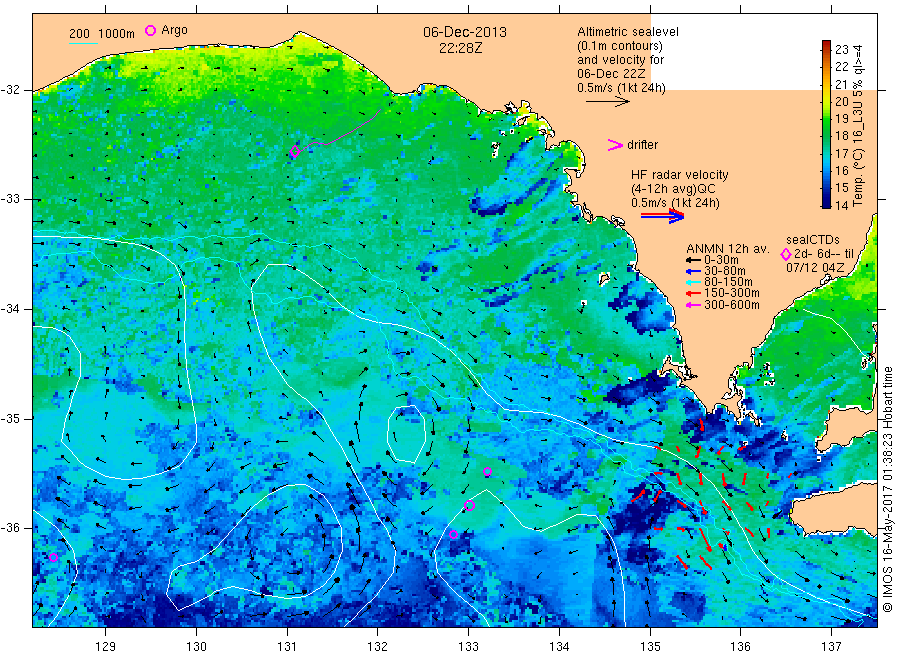Image resolution: width=900 pixels, height=660 pixels.
Task: Click the latitude axis label -33
Action: [x=10, y=199]
